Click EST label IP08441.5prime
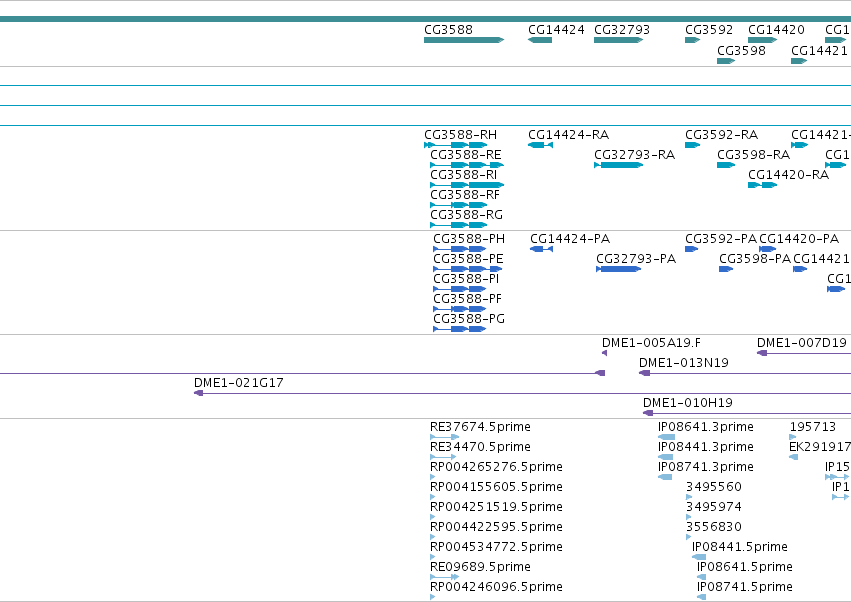Image resolution: width=851 pixels, height=602 pixels. point(740,548)
